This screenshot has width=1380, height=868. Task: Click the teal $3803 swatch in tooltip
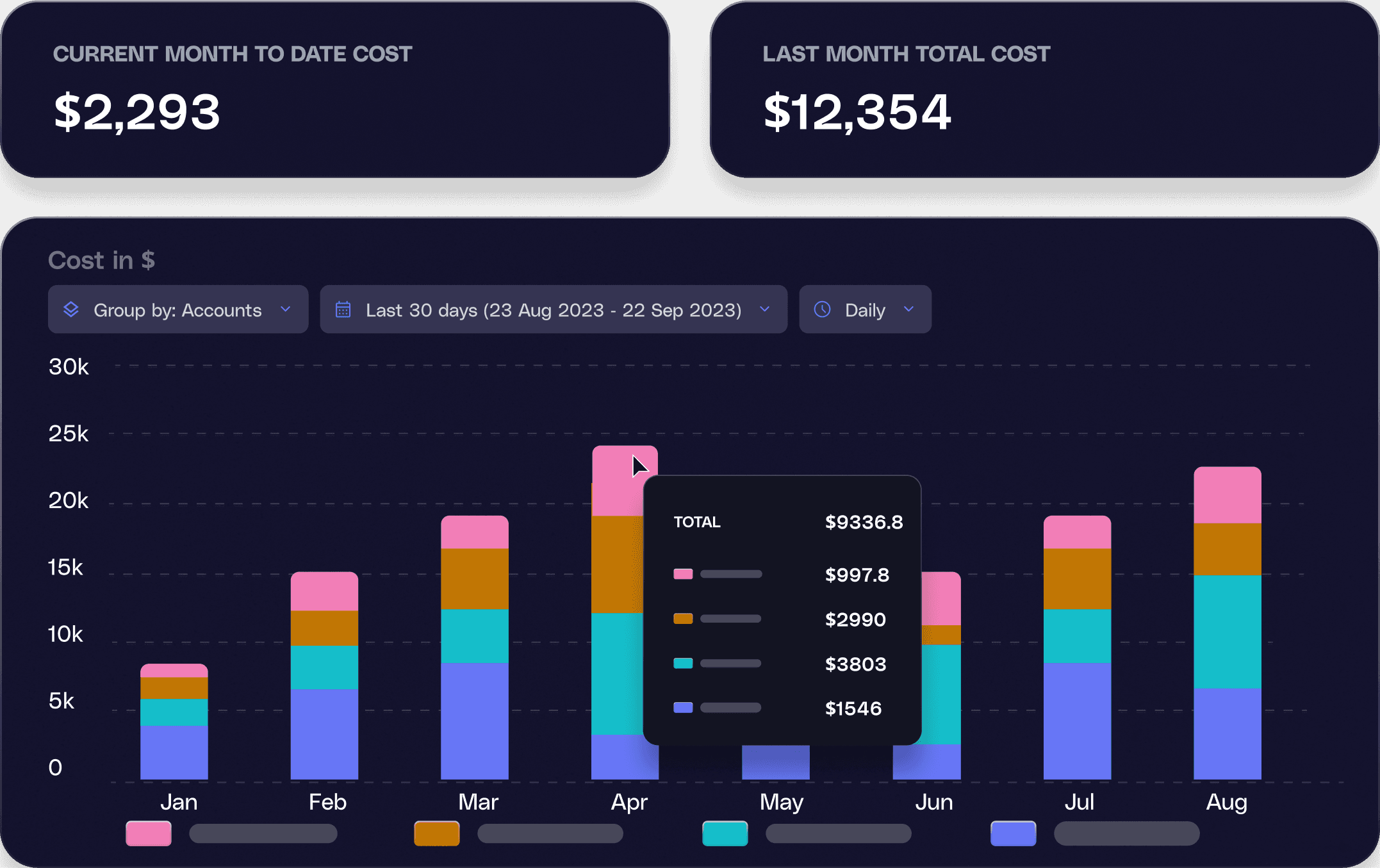click(x=683, y=663)
